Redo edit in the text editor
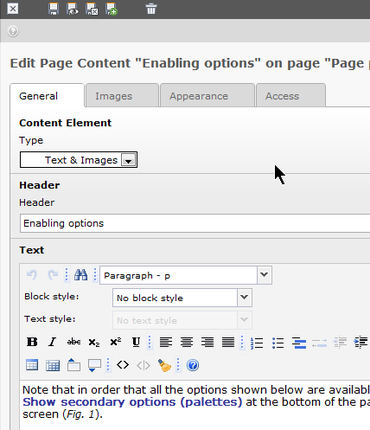 pos(53,275)
